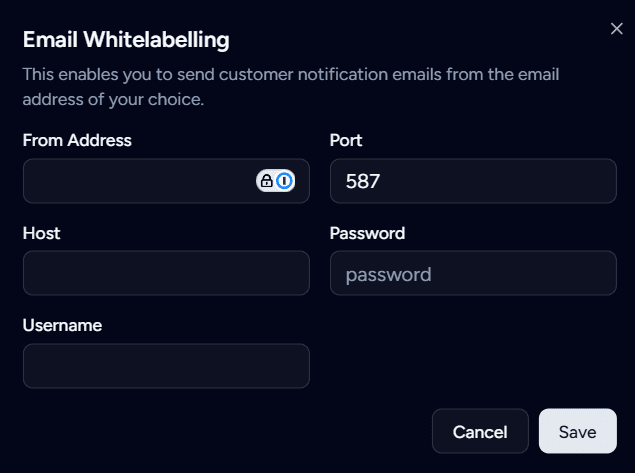Close the Email Whitelabelling dialog with X
The width and height of the screenshot is (635, 473).
pos(616,29)
